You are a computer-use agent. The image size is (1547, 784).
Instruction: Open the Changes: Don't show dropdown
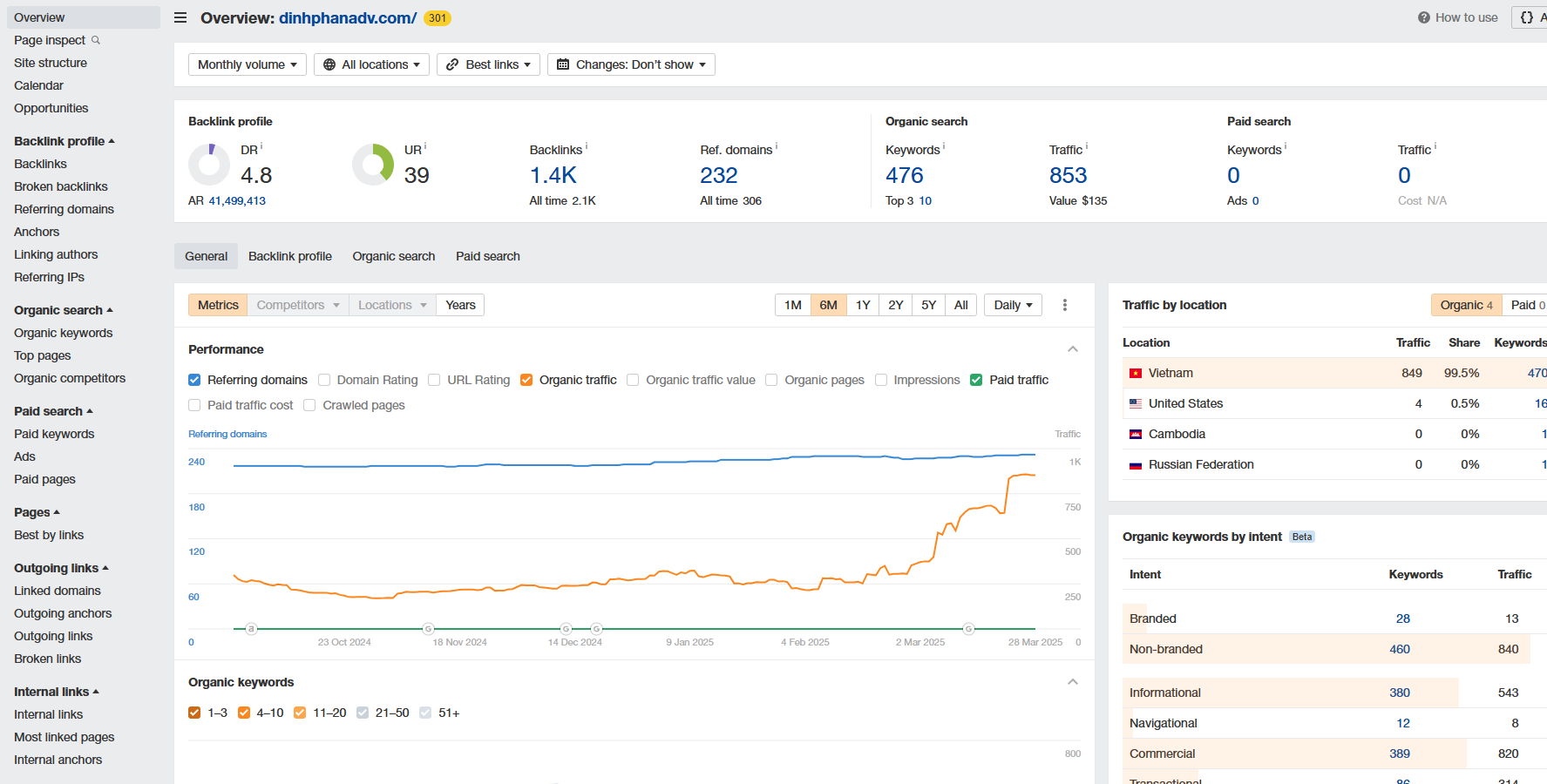tap(631, 64)
